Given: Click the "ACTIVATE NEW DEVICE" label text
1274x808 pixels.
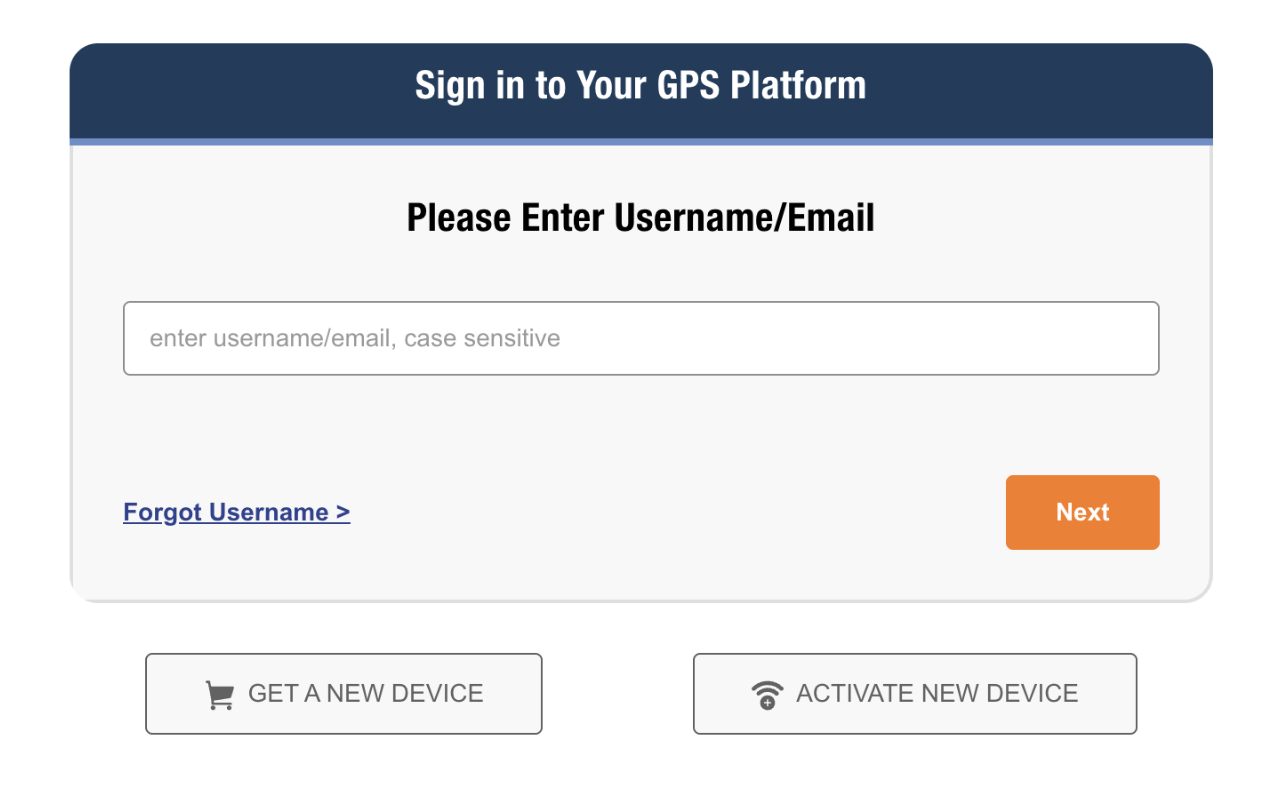Looking at the screenshot, I should point(937,694).
